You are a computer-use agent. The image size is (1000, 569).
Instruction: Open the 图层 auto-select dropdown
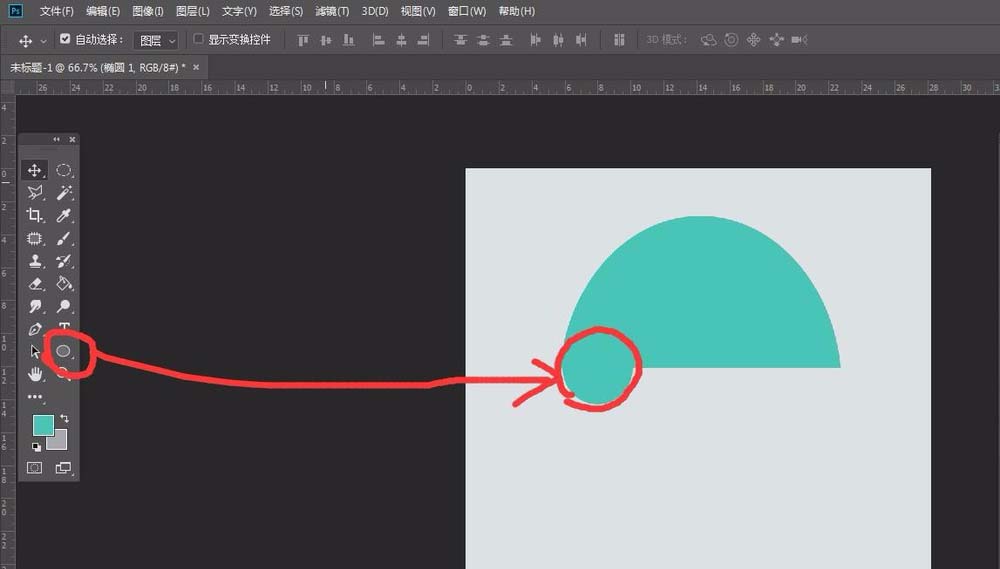tap(157, 40)
